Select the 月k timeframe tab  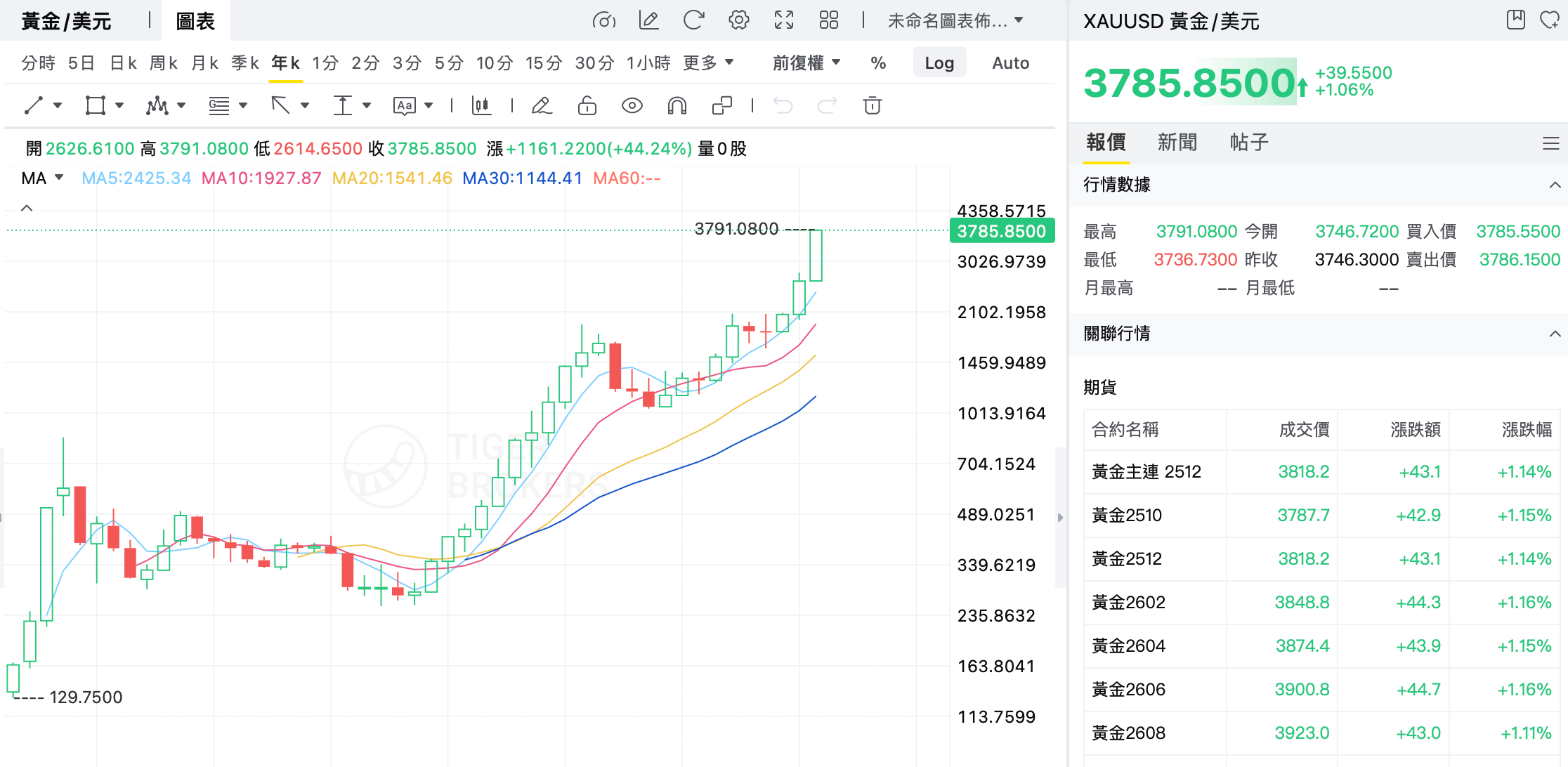204,63
